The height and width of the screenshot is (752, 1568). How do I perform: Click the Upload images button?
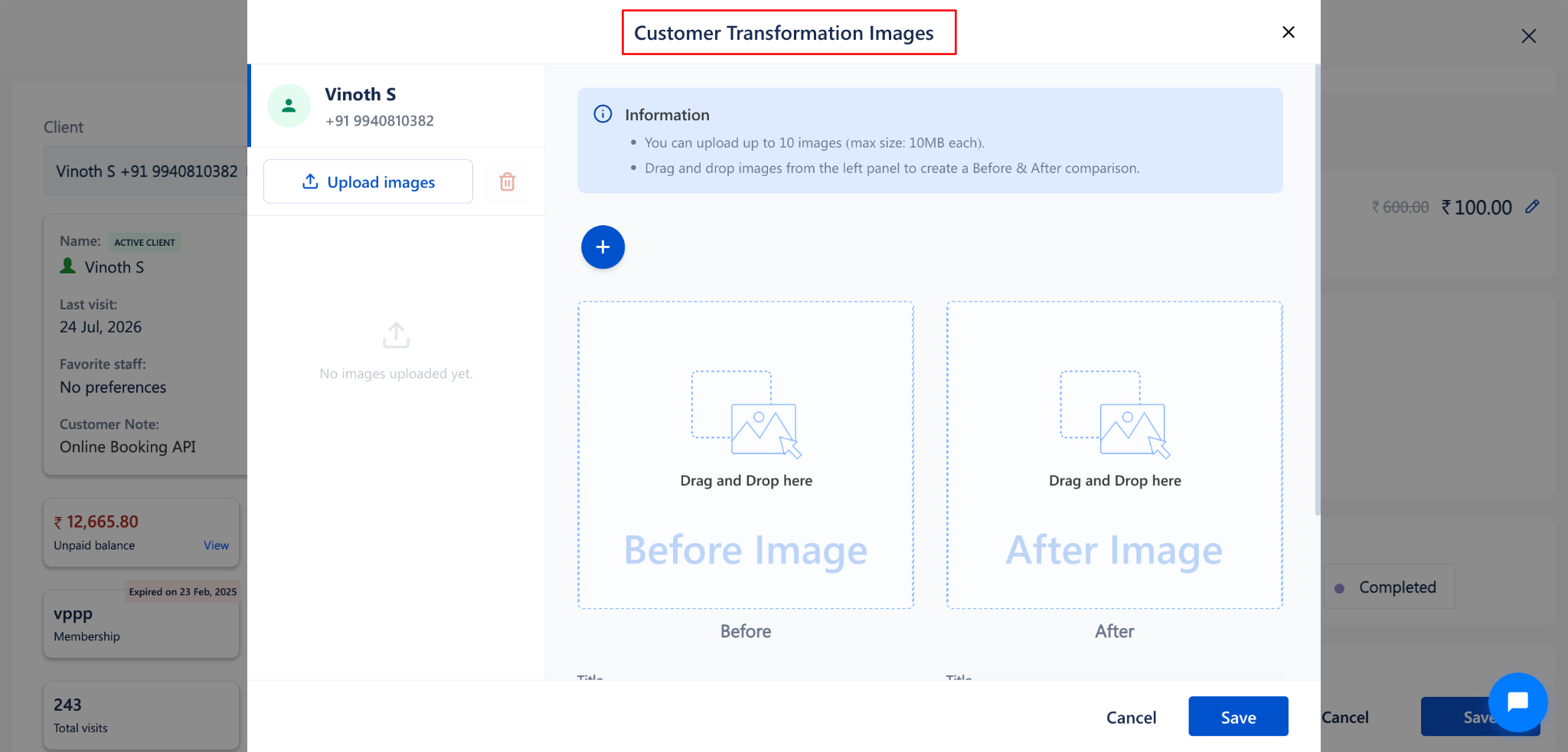(368, 181)
